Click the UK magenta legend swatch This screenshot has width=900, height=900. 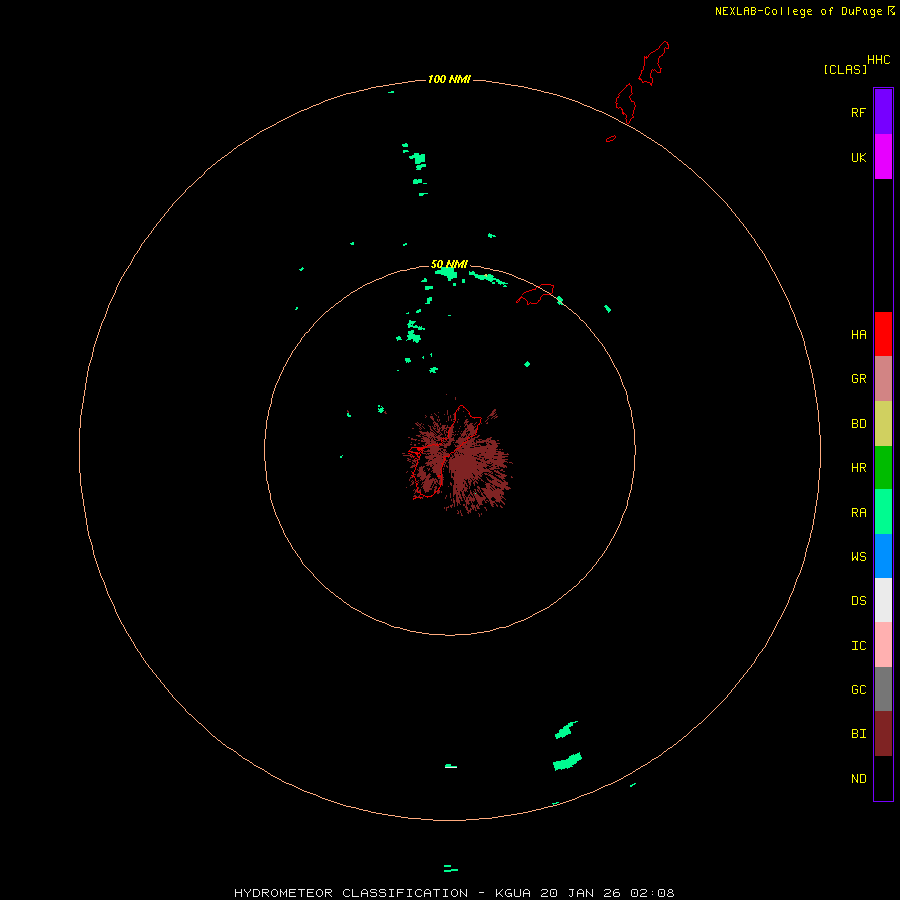(883, 157)
